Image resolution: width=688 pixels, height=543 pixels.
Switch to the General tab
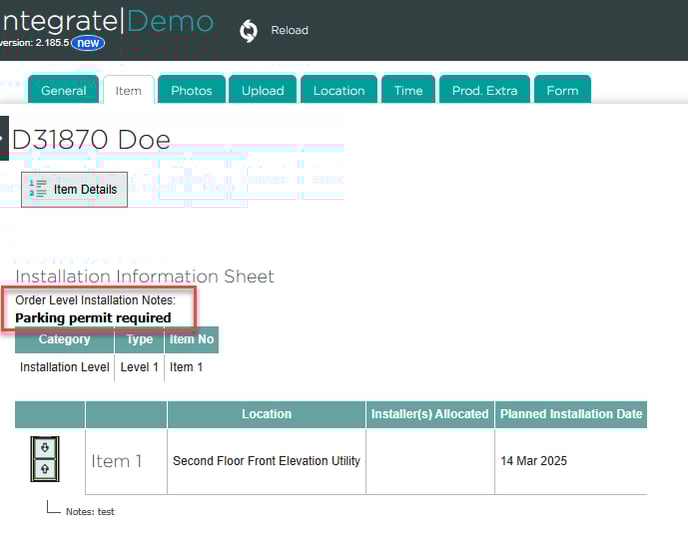[x=63, y=90]
